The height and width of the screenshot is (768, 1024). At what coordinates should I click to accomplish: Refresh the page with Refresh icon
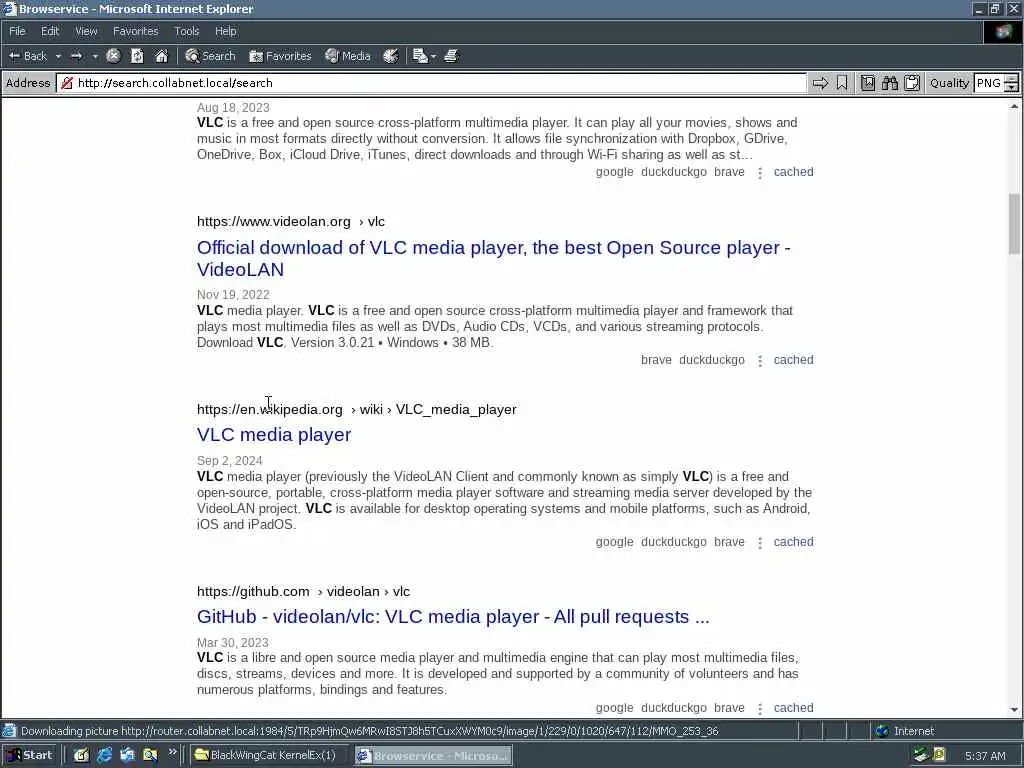pyautogui.click(x=137, y=56)
